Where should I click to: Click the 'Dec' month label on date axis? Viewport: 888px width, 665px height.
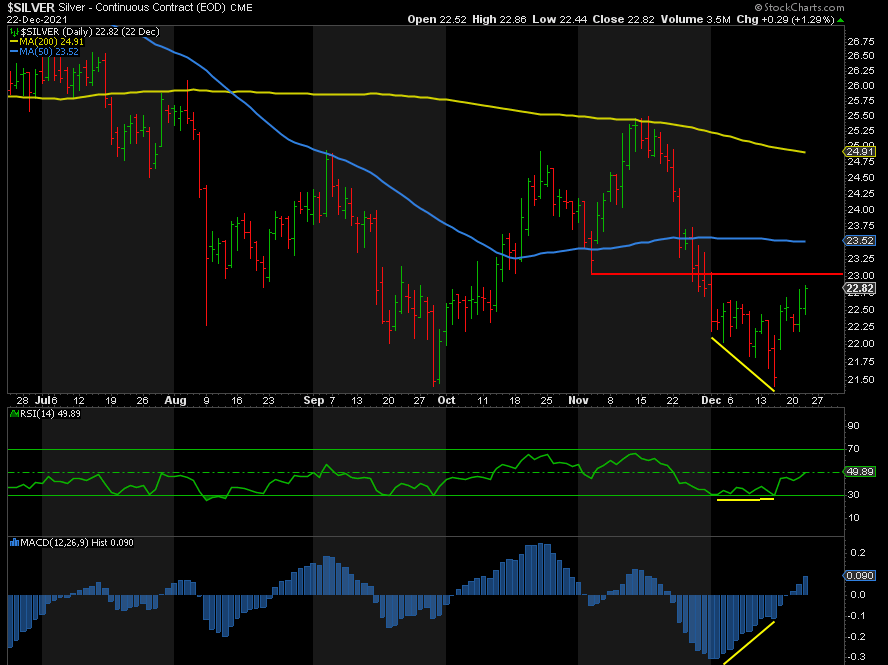[x=711, y=400]
